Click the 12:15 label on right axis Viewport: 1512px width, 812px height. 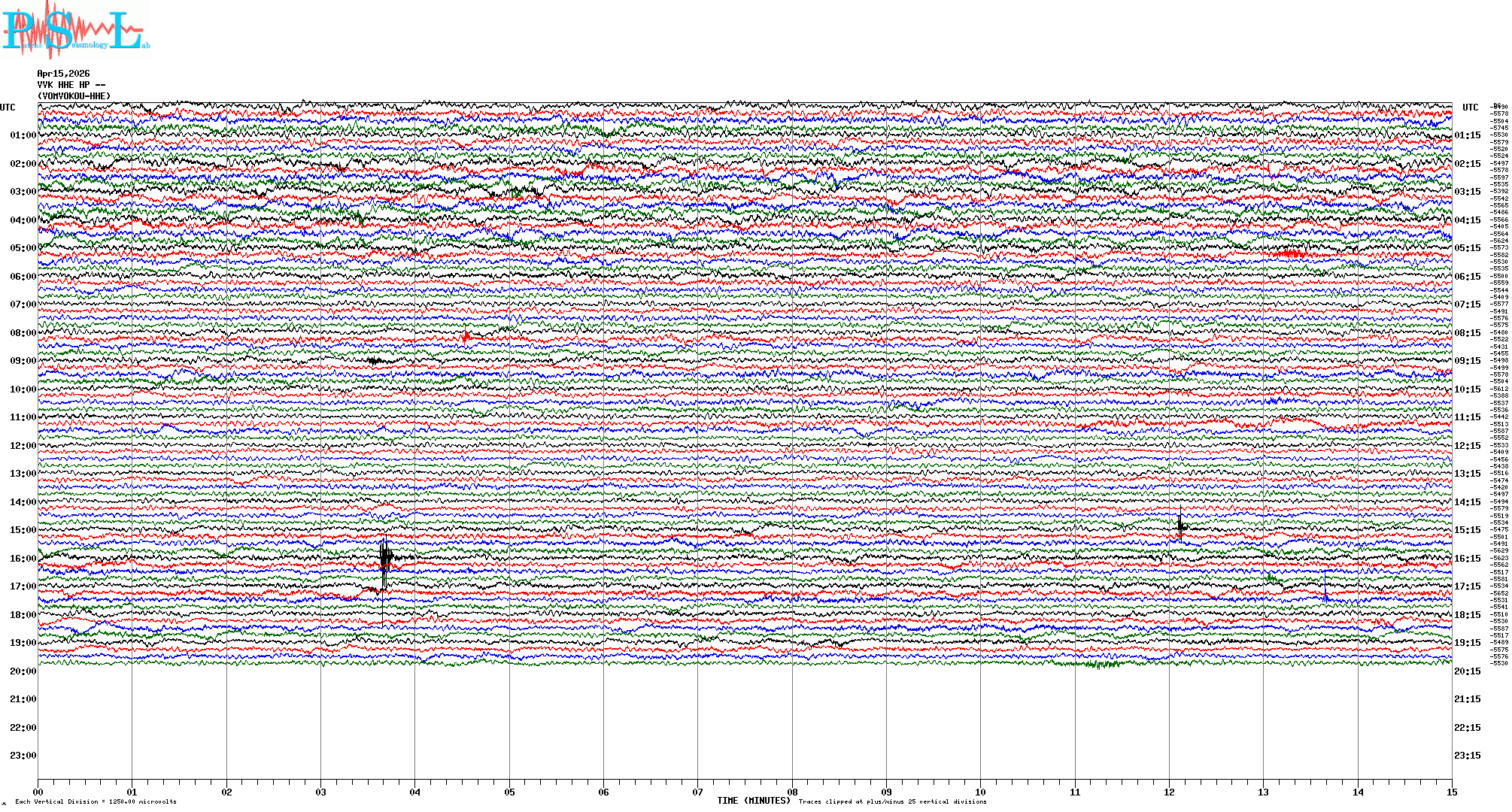[1467, 446]
